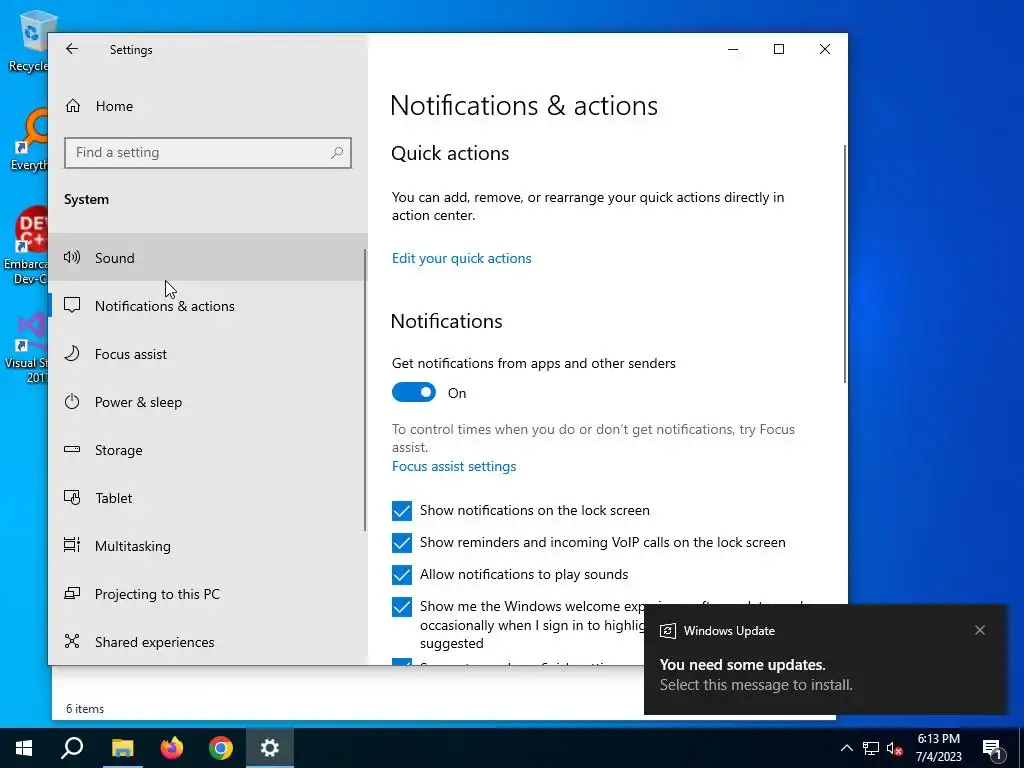Click the Storage drive icon
This screenshot has width=1024, height=768.
[72, 449]
